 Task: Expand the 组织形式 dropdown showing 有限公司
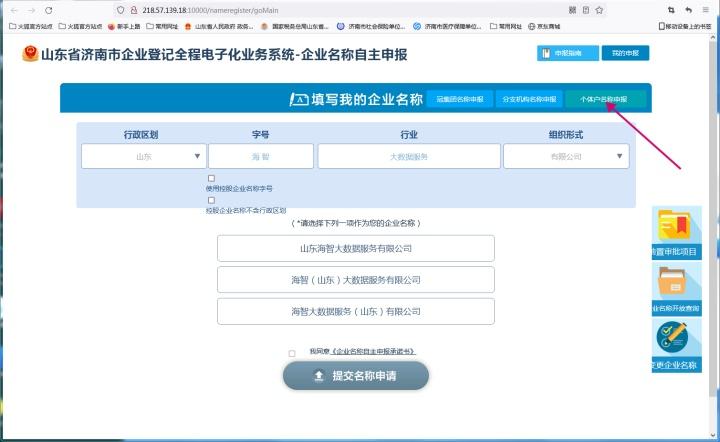tap(566, 156)
